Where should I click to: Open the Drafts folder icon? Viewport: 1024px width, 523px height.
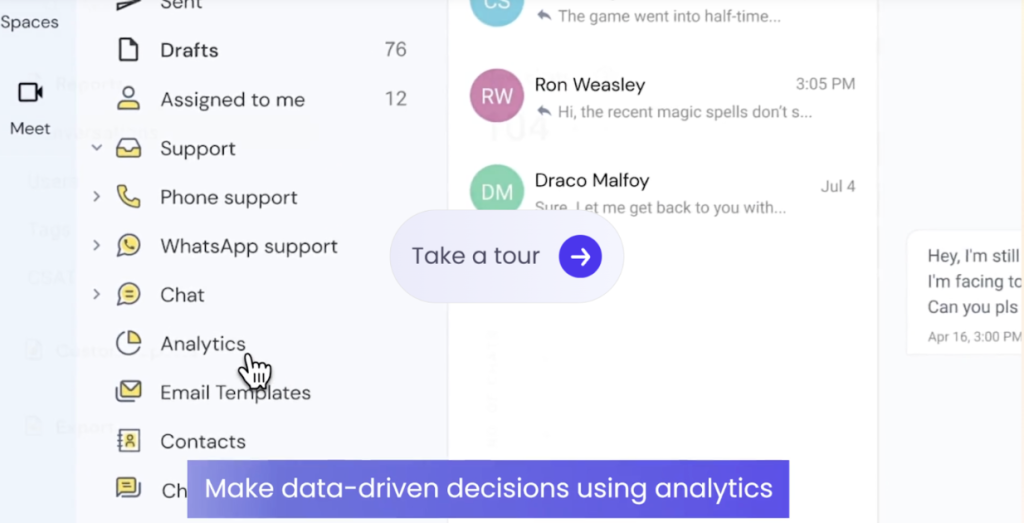point(128,50)
